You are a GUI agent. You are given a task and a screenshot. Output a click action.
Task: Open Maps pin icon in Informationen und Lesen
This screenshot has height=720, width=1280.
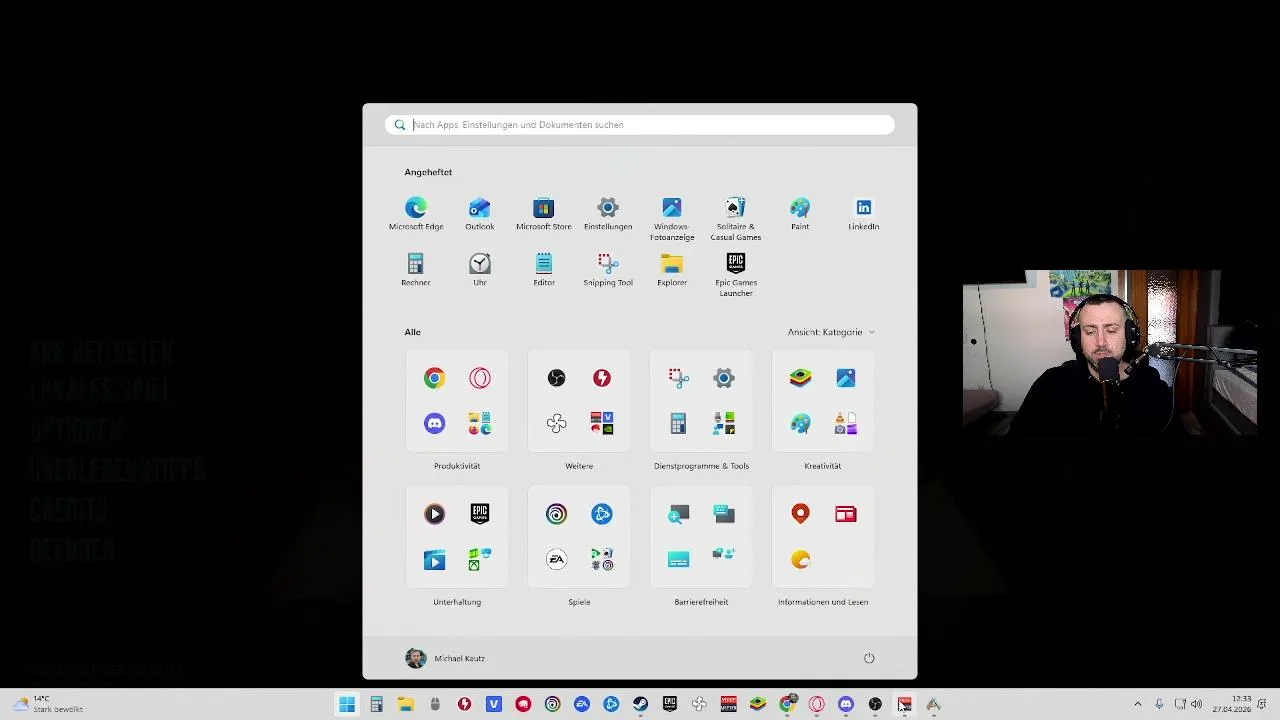click(x=800, y=514)
